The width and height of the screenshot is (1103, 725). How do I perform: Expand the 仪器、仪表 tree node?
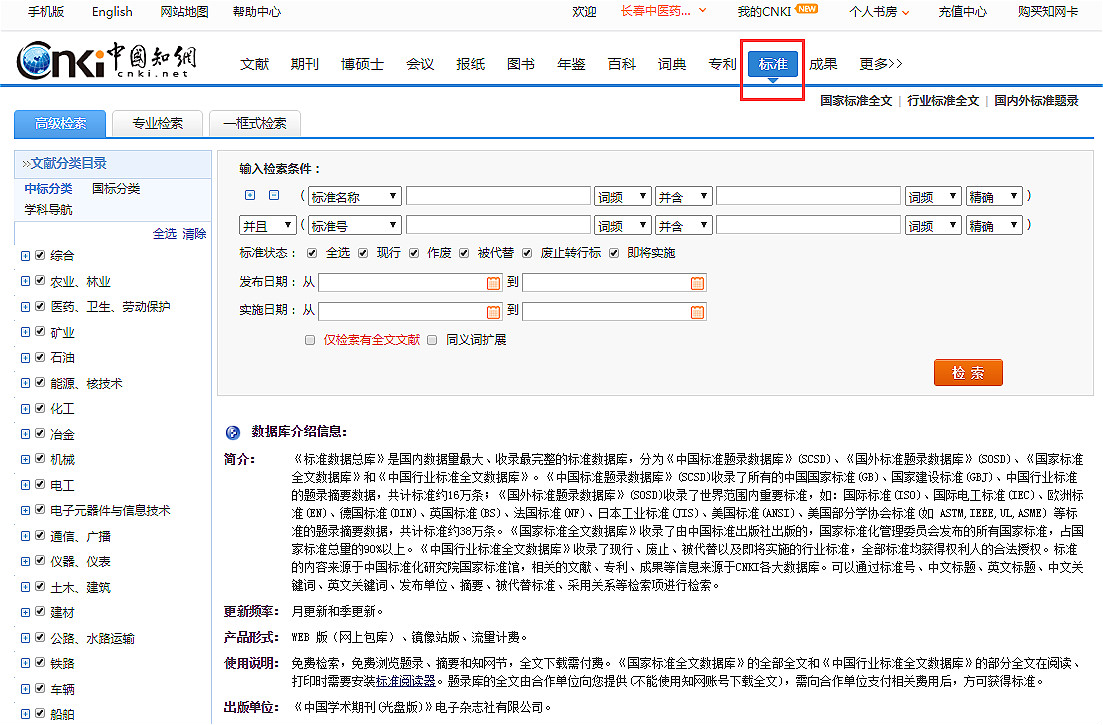click(x=25, y=561)
